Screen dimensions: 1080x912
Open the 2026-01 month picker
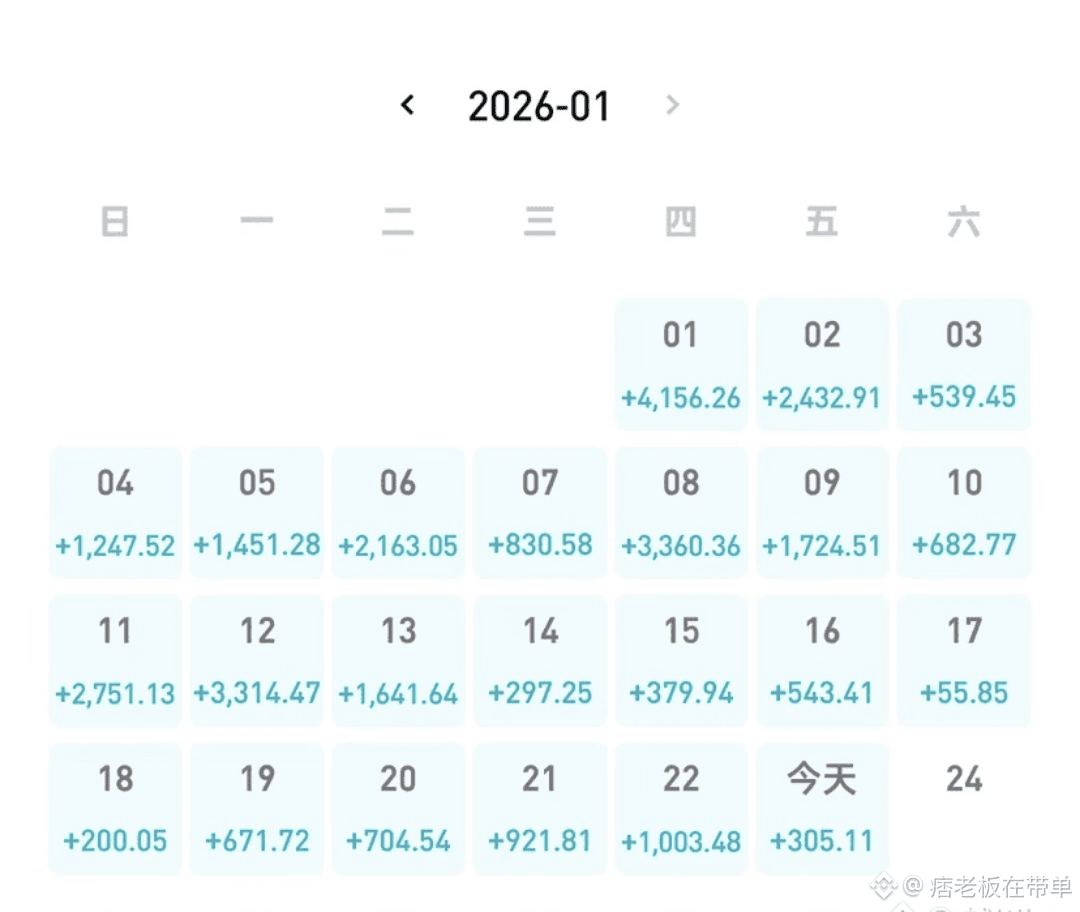(x=539, y=106)
